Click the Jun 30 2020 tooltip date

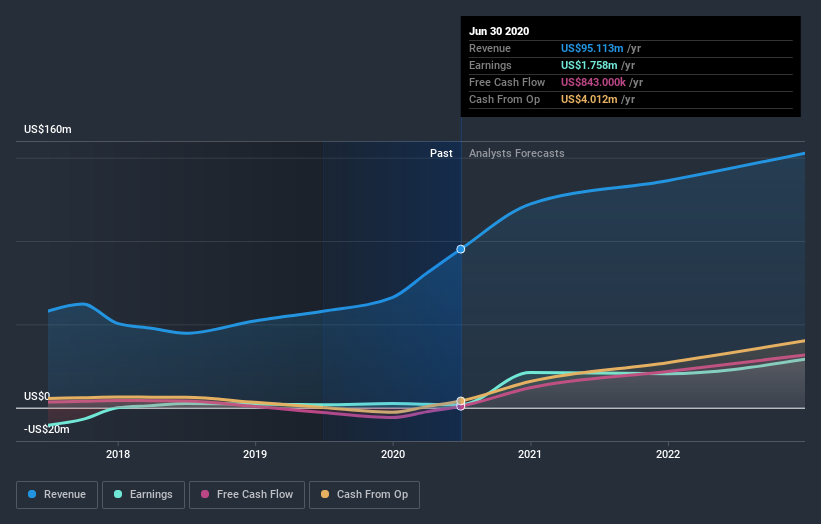pyautogui.click(x=499, y=31)
